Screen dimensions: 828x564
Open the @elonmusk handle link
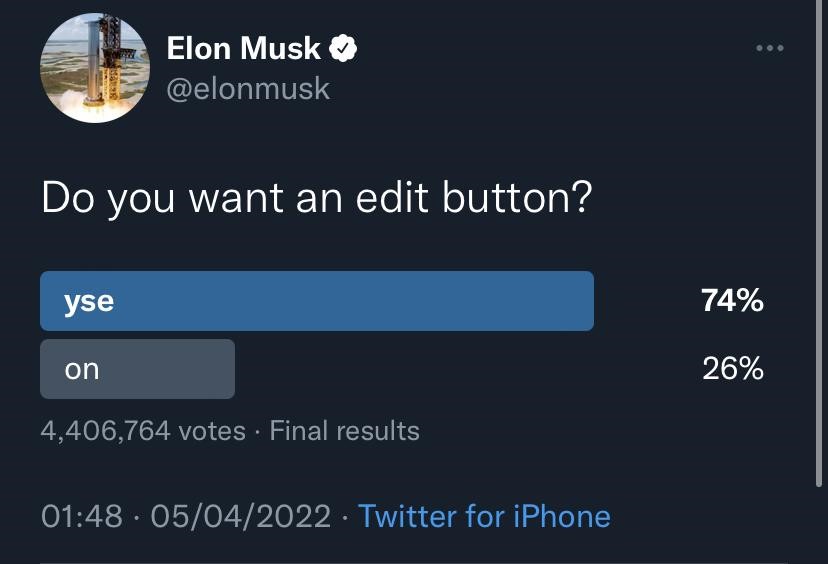(x=248, y=88)
